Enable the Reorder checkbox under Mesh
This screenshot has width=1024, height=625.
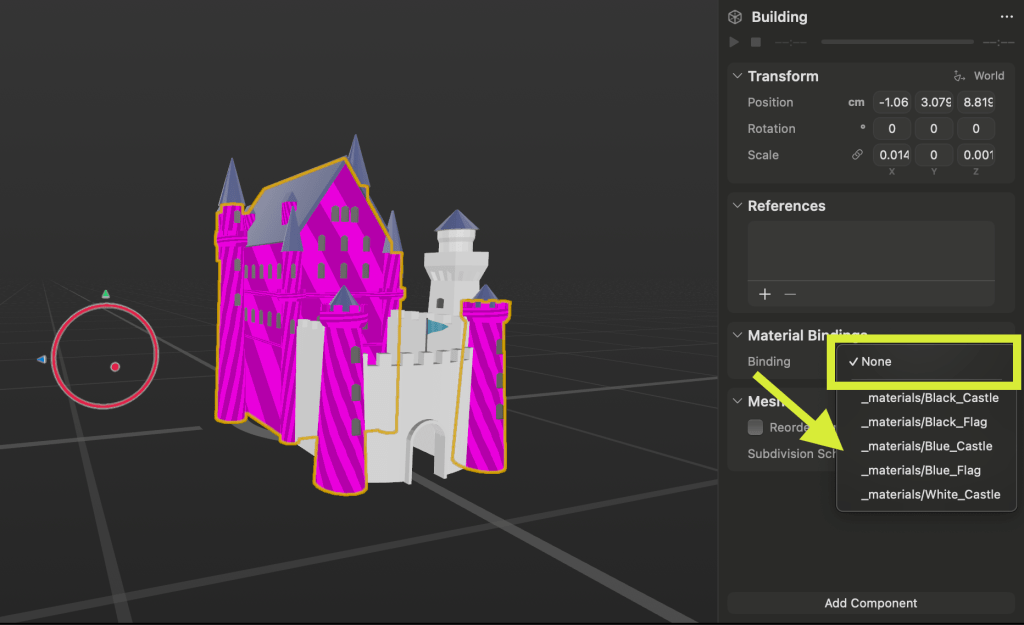(x=757, y=427)
